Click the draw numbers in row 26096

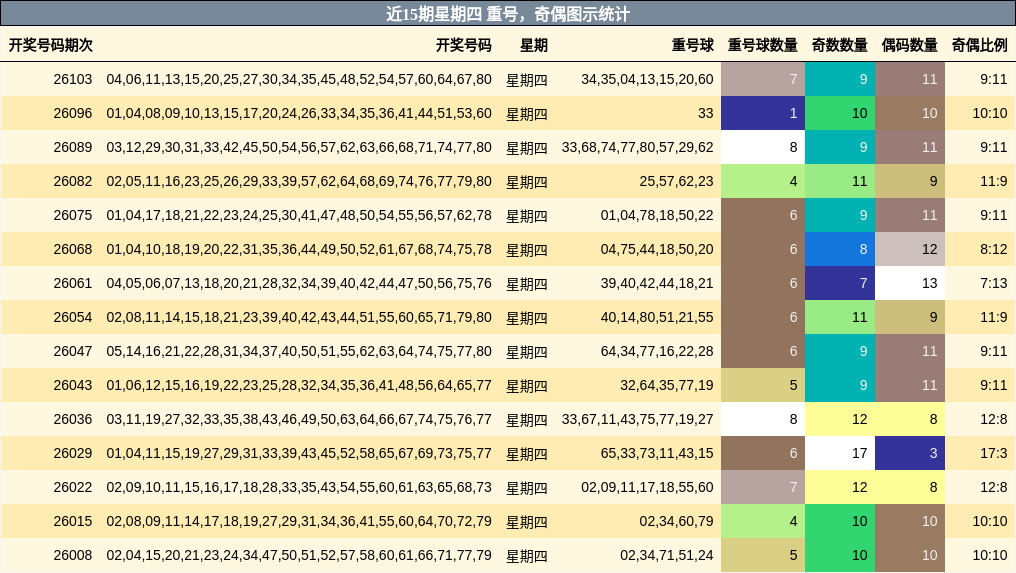click(x=299, y=113)
